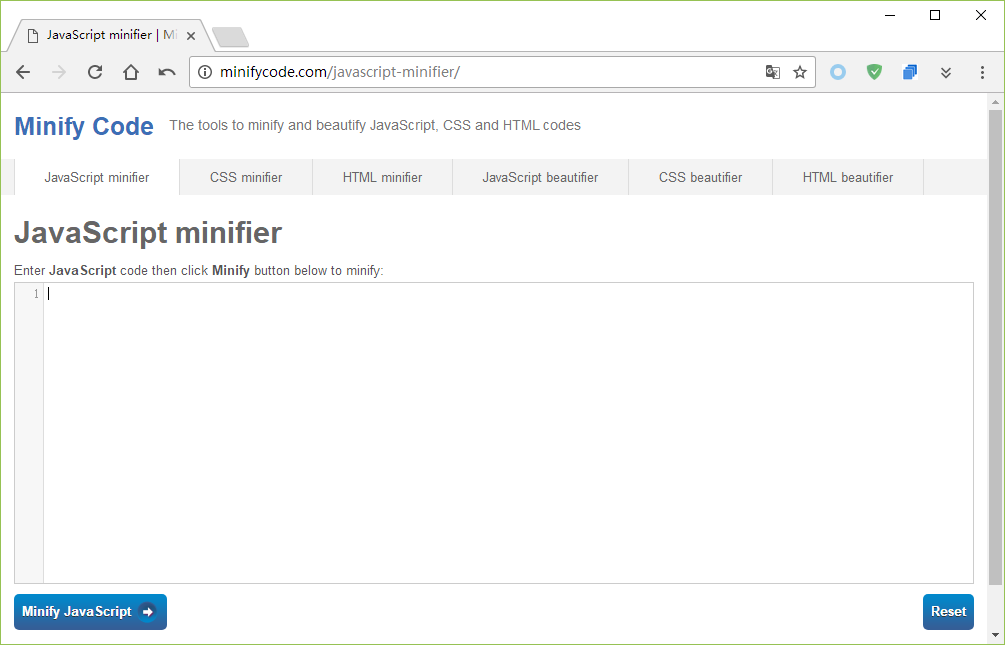Open the Chrome three-dot menu
Viewport: 1005px width, 645px height.
pos(982,72)
